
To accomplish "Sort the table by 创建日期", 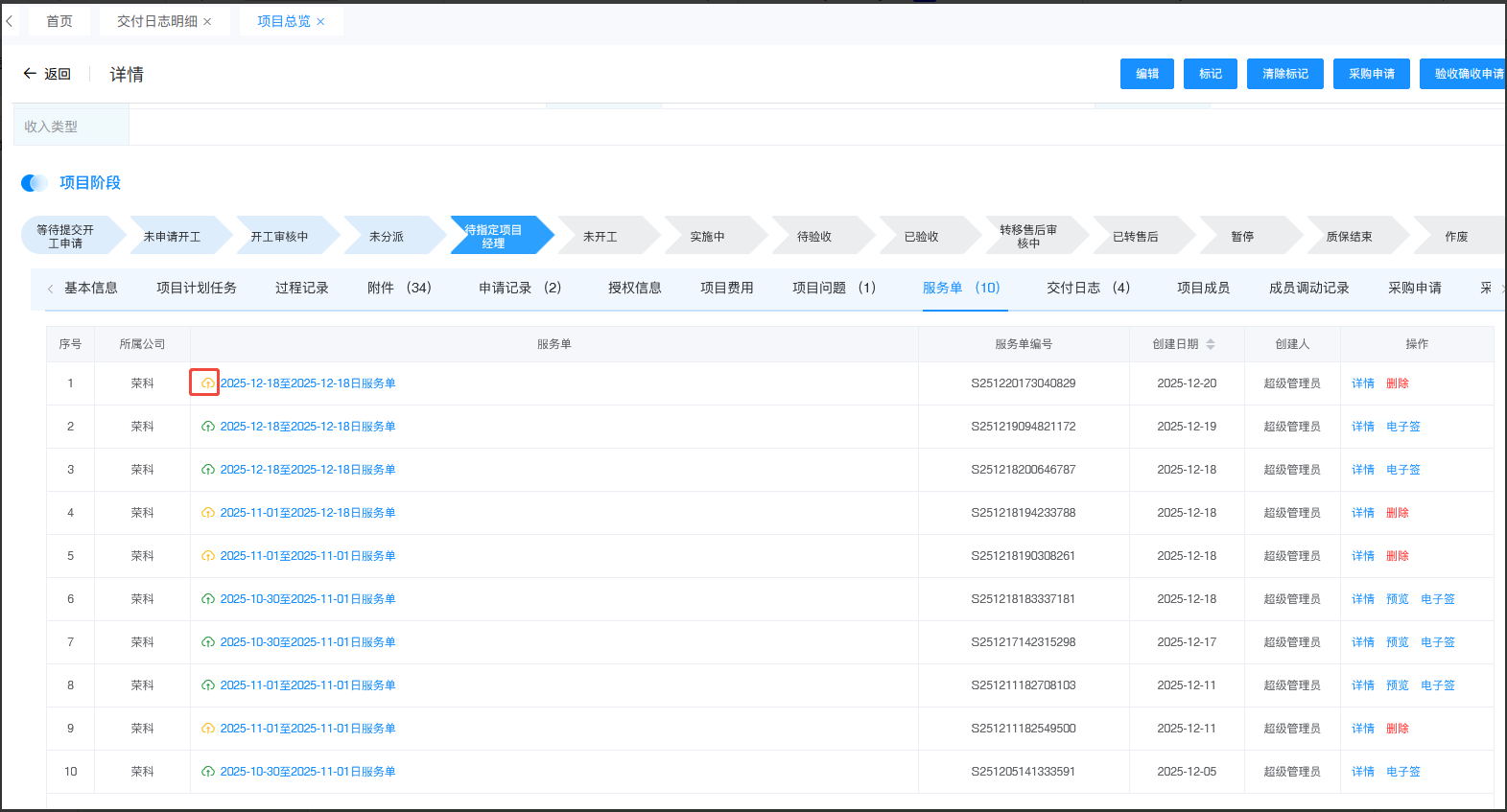I will coord(1211,344).
